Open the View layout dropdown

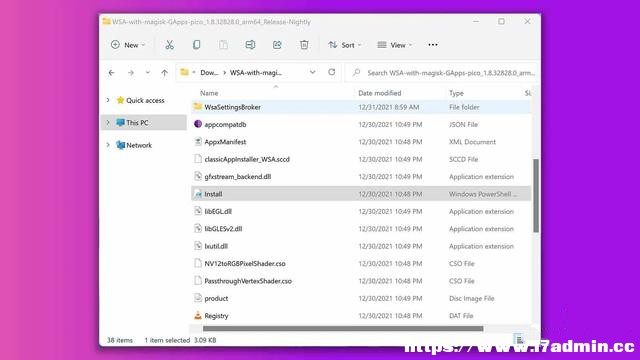[394, 45]
